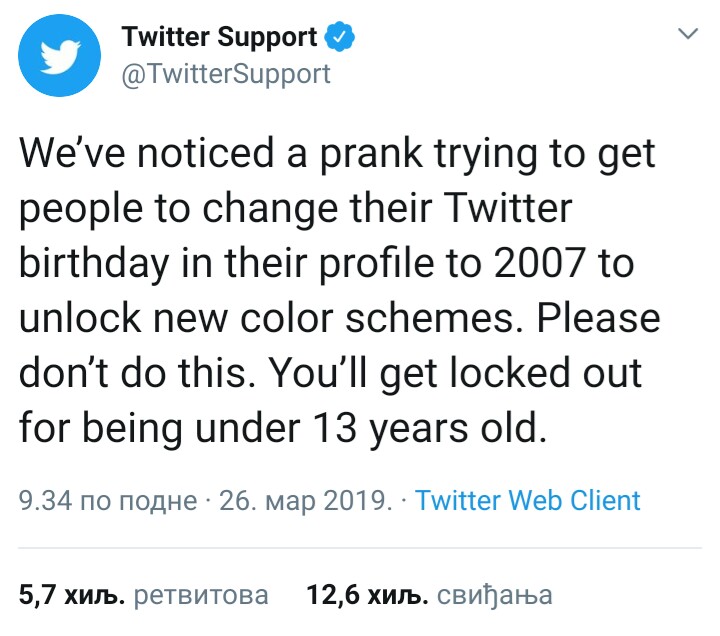
Task: Open the Twitter Support display name
Action: [219, 38]
